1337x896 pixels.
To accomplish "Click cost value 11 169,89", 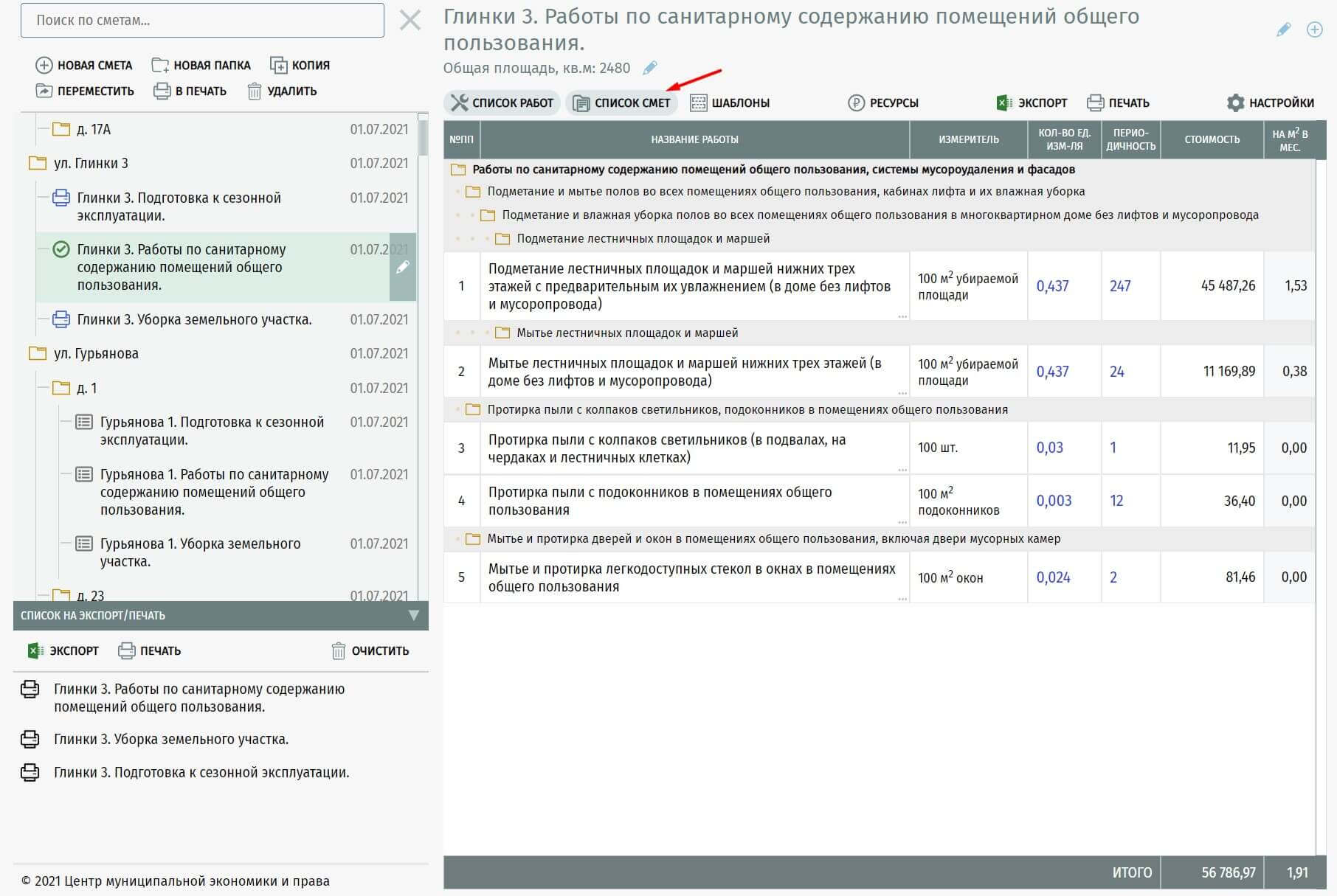I will 1229,371.
